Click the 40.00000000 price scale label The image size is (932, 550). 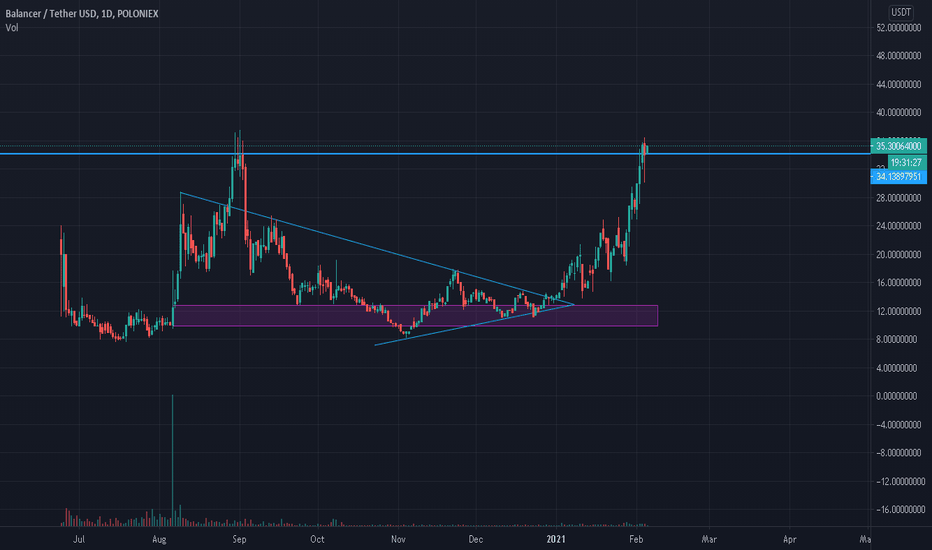(898, 112)
